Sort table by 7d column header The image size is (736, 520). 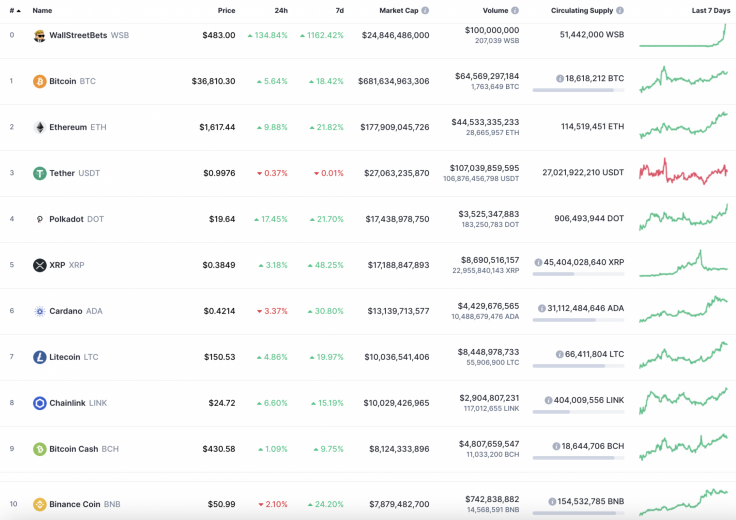click(x=339, y=10)
